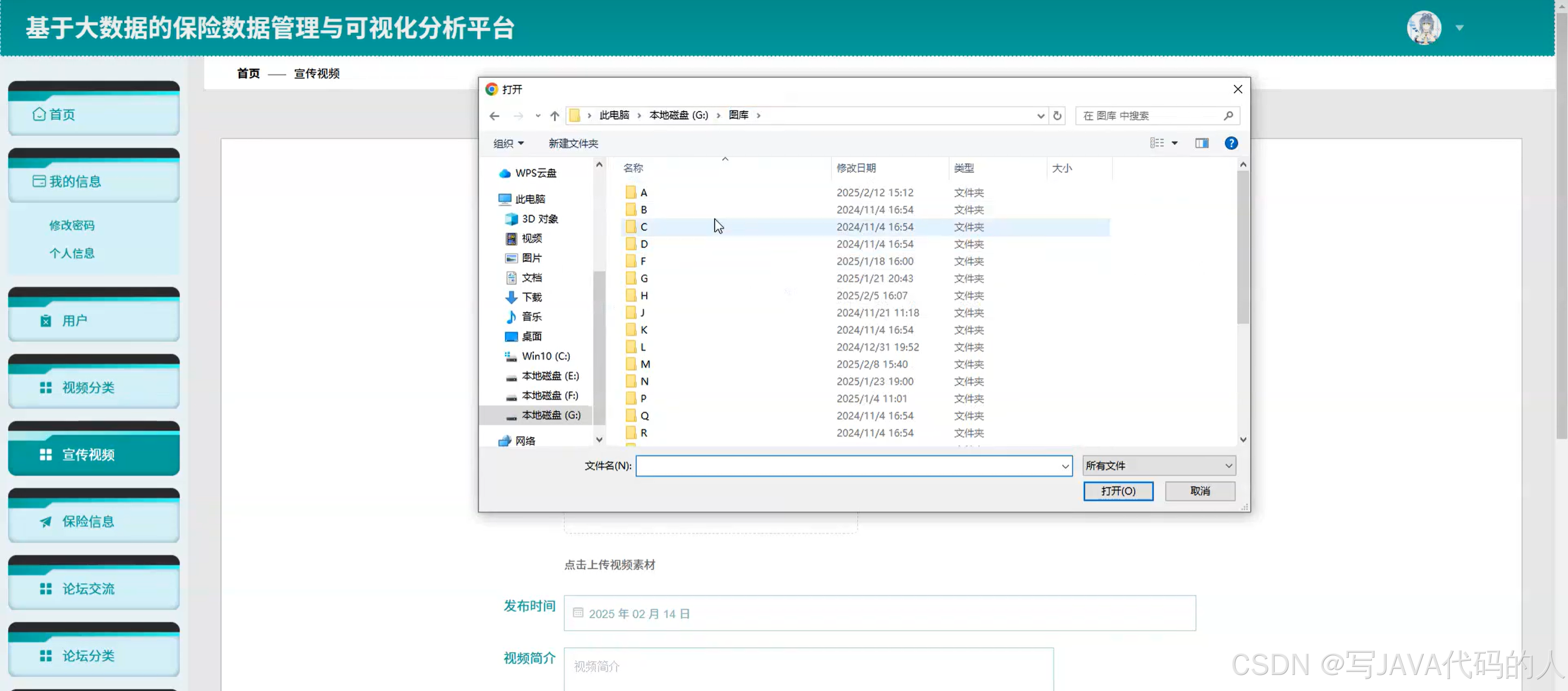This screenshot has height=691, width=1568.
Task: Open the 所有文件 file type dropdown
Action: [x=1158, y=465]
